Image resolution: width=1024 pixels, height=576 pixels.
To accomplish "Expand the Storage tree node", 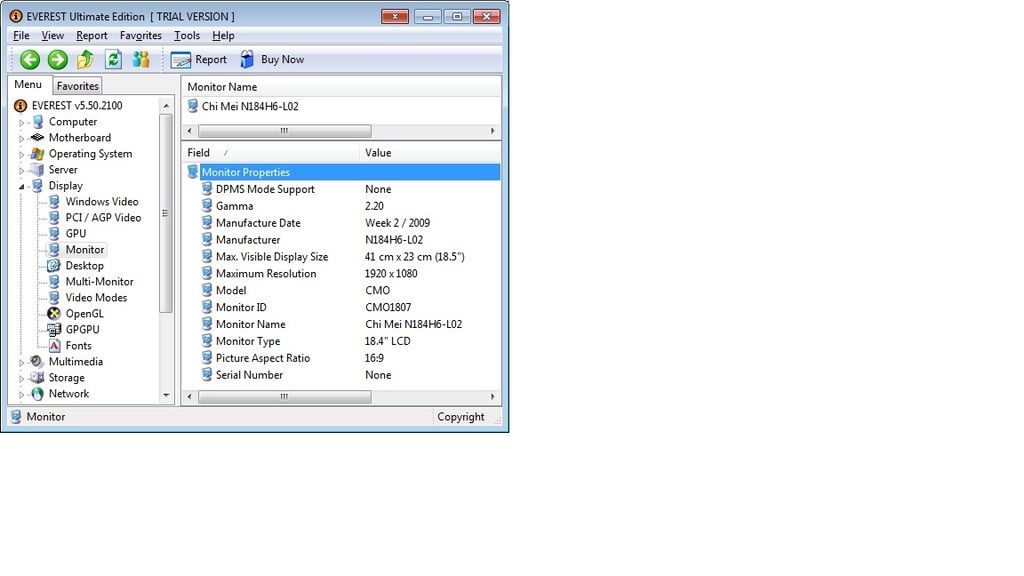I will click(21, 378).
